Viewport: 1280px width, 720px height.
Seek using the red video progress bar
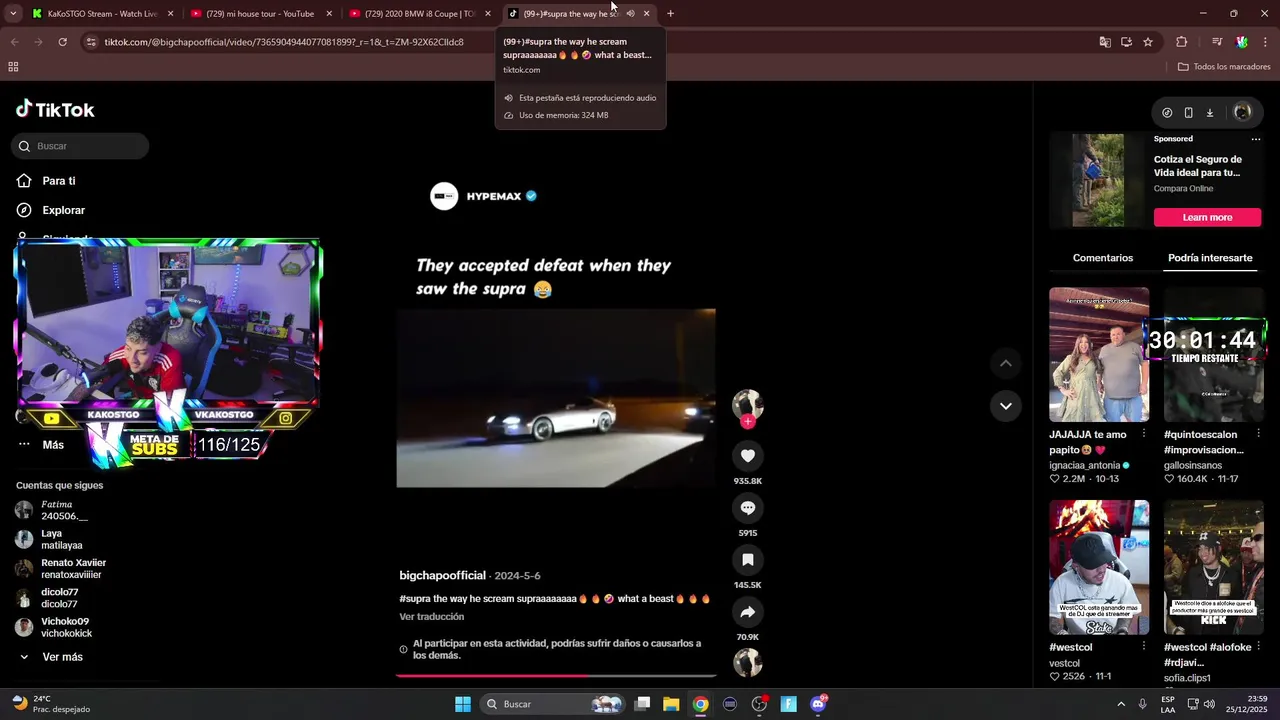click(x=556, y=676)
